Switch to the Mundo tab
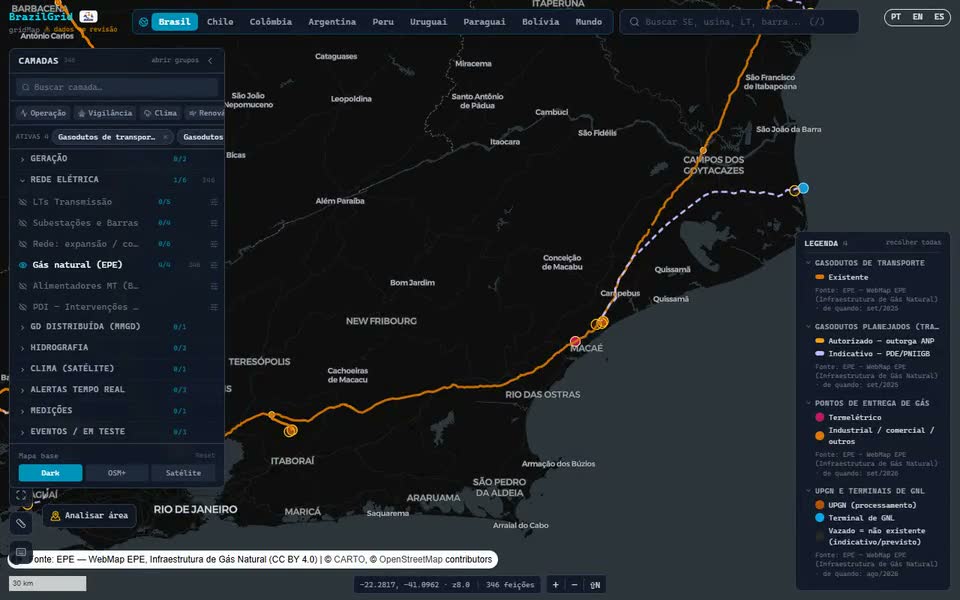960x600 pixels. pos(588,22)
